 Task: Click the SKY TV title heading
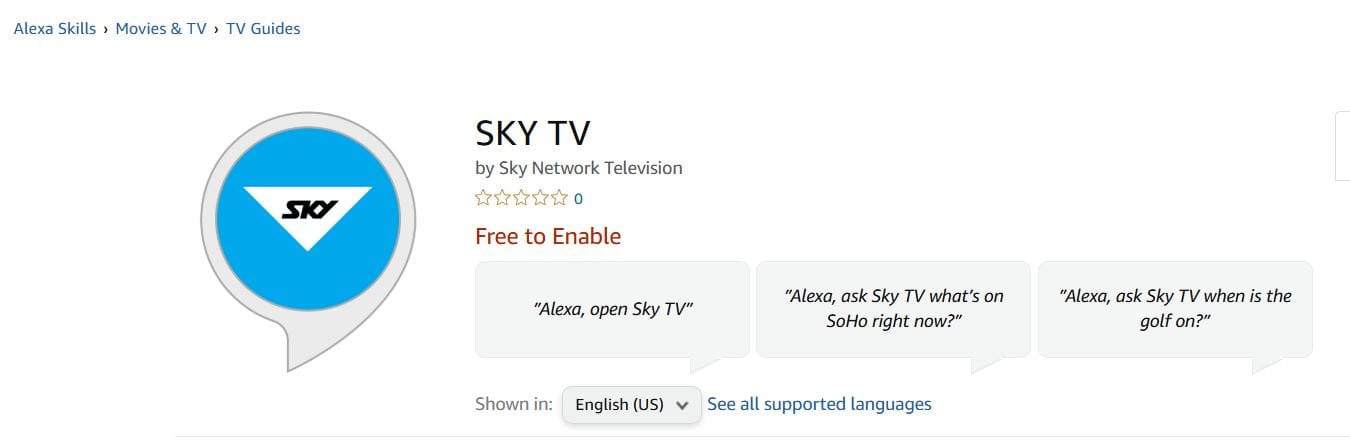tap(533, 134)
